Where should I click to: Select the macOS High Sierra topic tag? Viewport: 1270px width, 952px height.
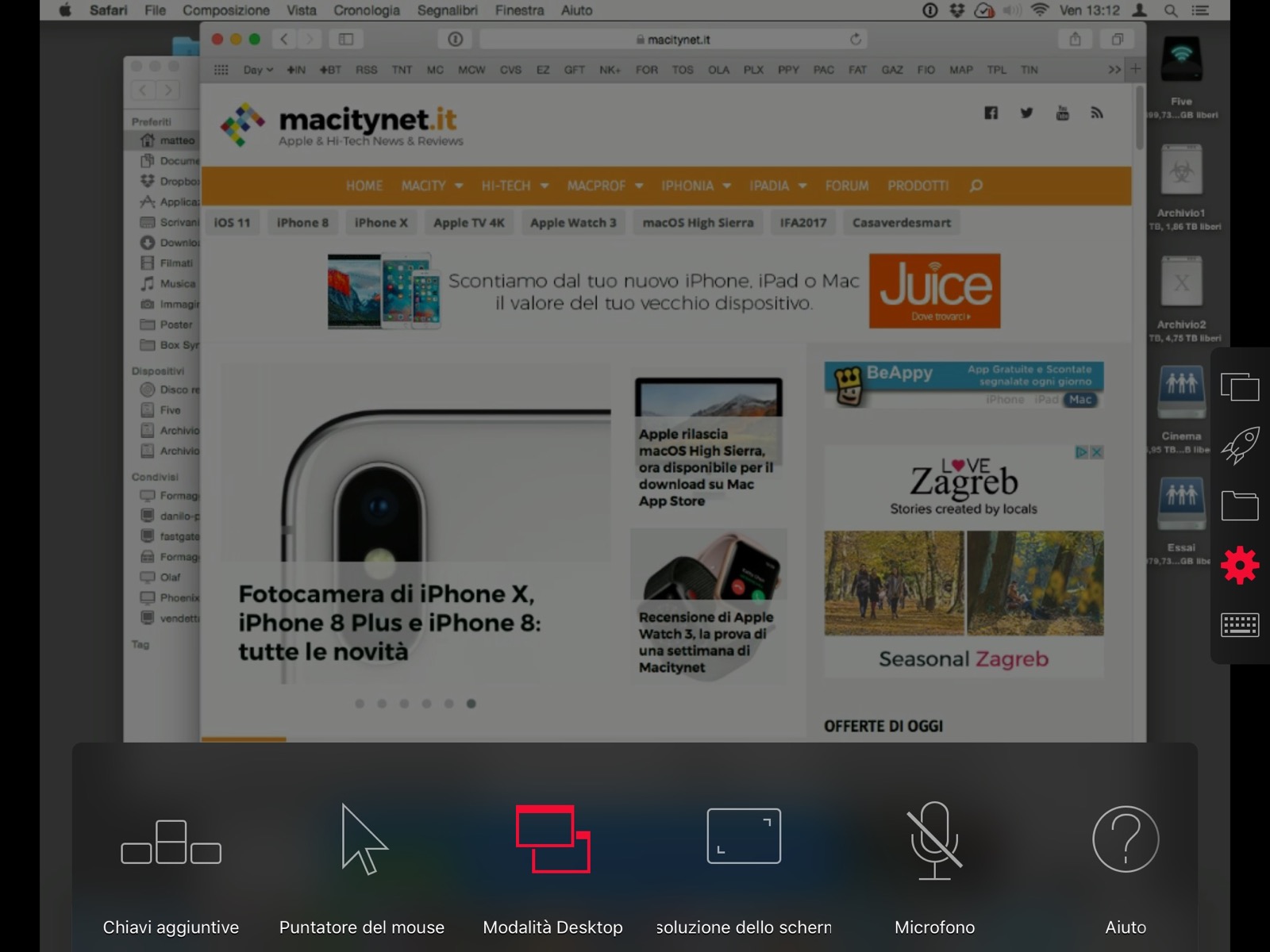tap(698, 223)
